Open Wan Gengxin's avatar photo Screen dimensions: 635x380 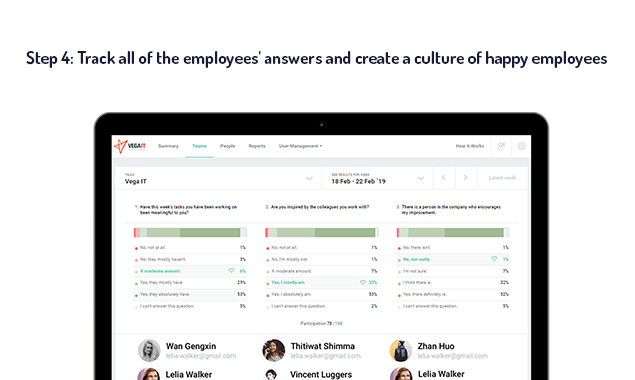149,350
